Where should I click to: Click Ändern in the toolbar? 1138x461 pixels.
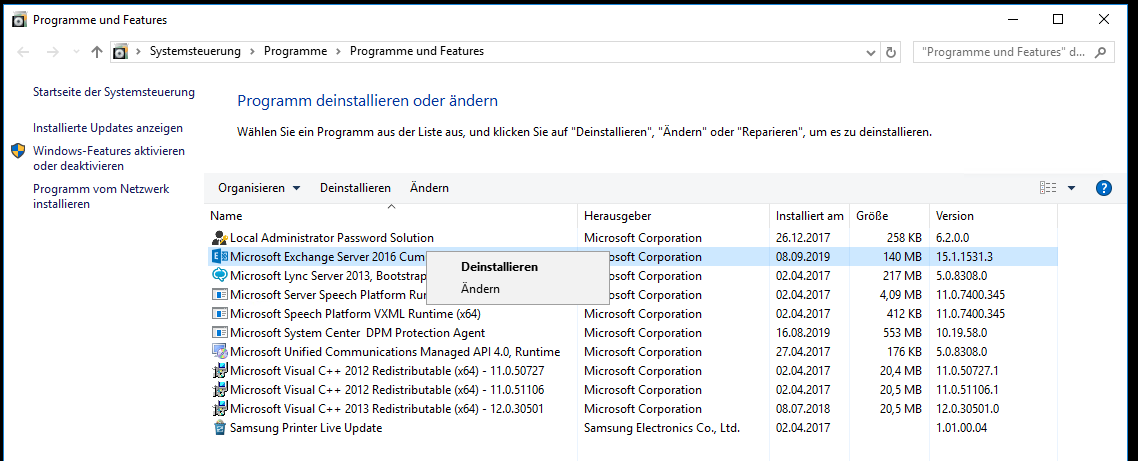click(x=429, y=188)
